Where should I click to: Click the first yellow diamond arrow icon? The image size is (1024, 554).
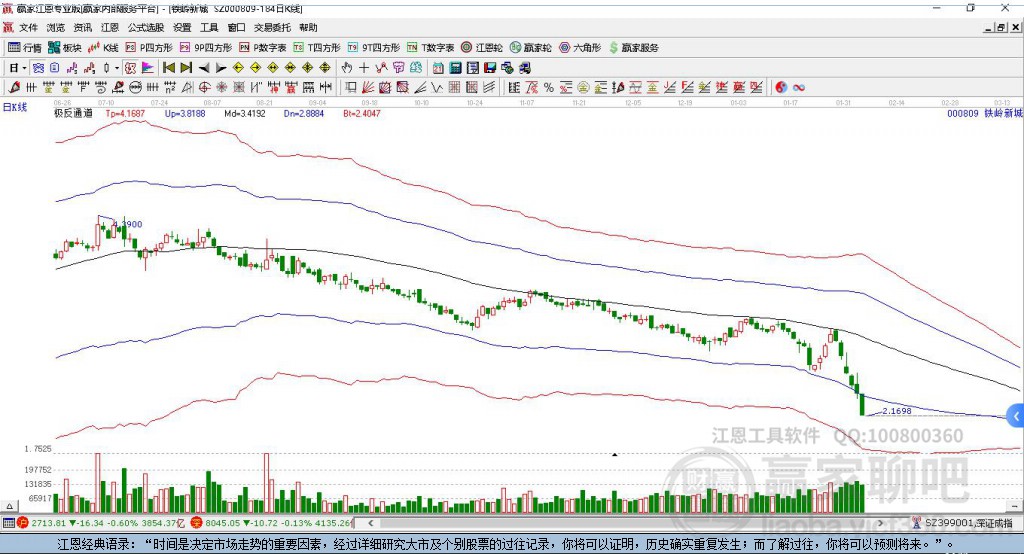tap(238, 68)
